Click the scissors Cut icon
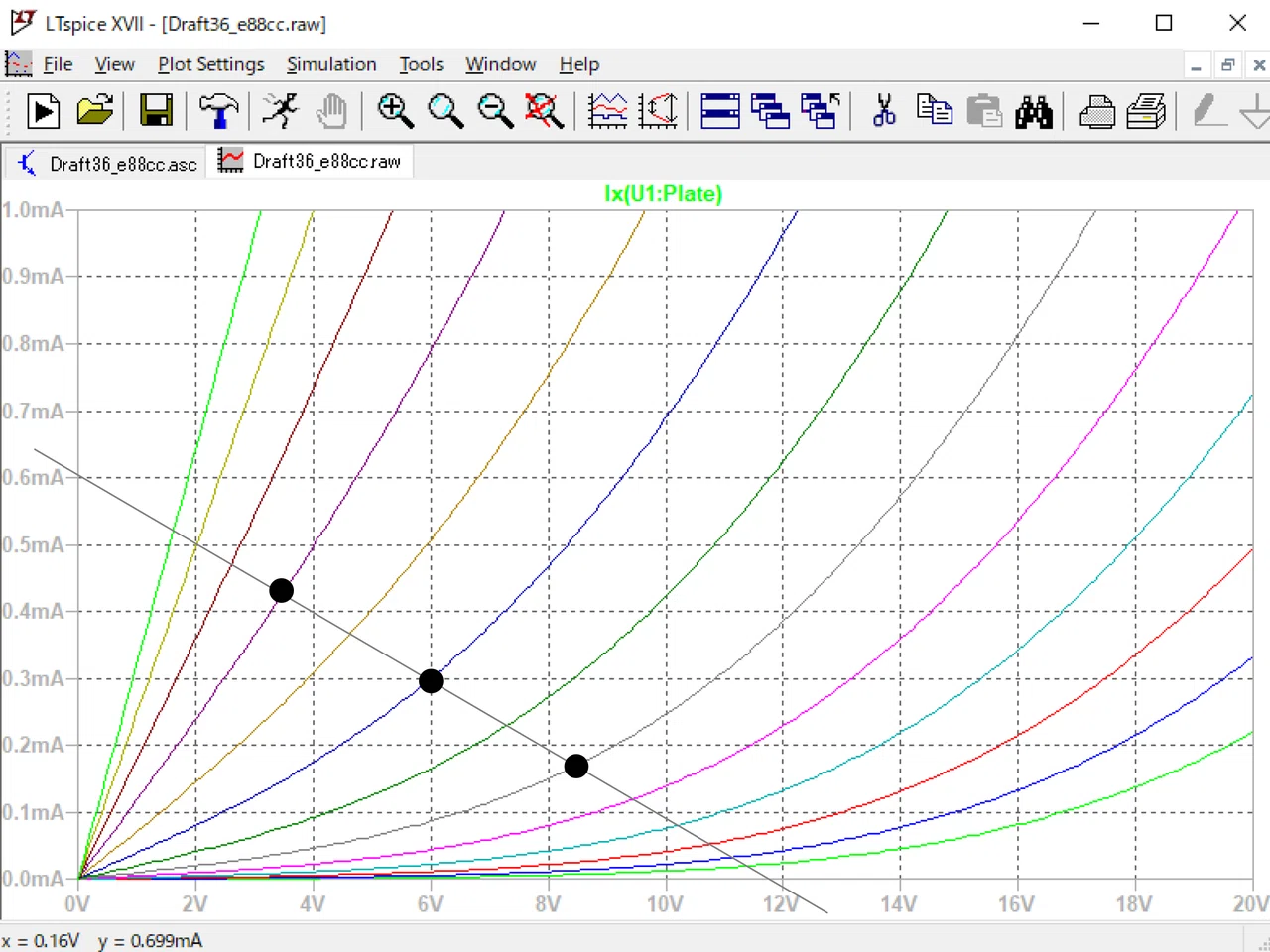The height and width of the screenshot is (952, 1270). (x=884, y=111)
